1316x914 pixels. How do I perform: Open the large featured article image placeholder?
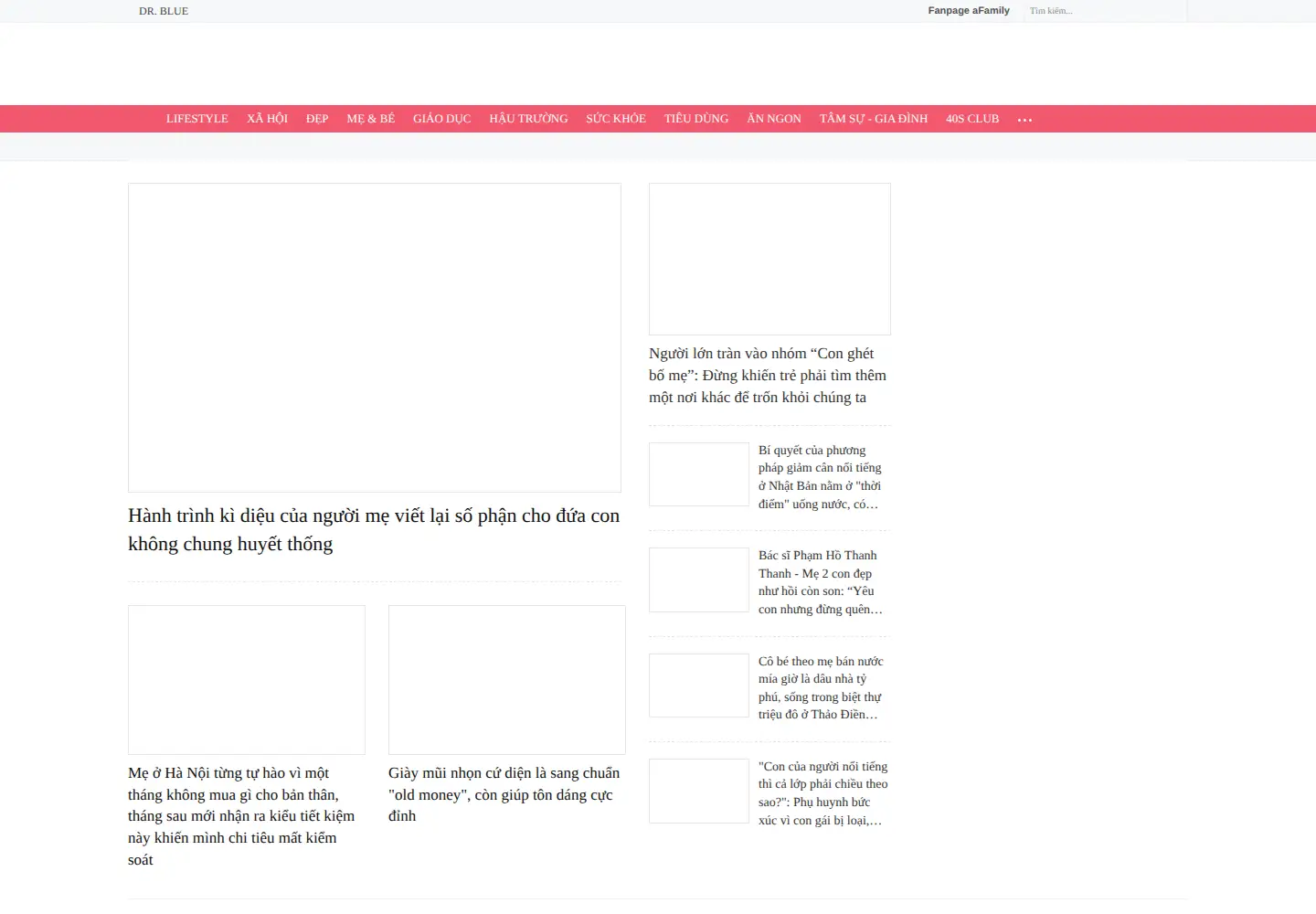coord(375,337)
